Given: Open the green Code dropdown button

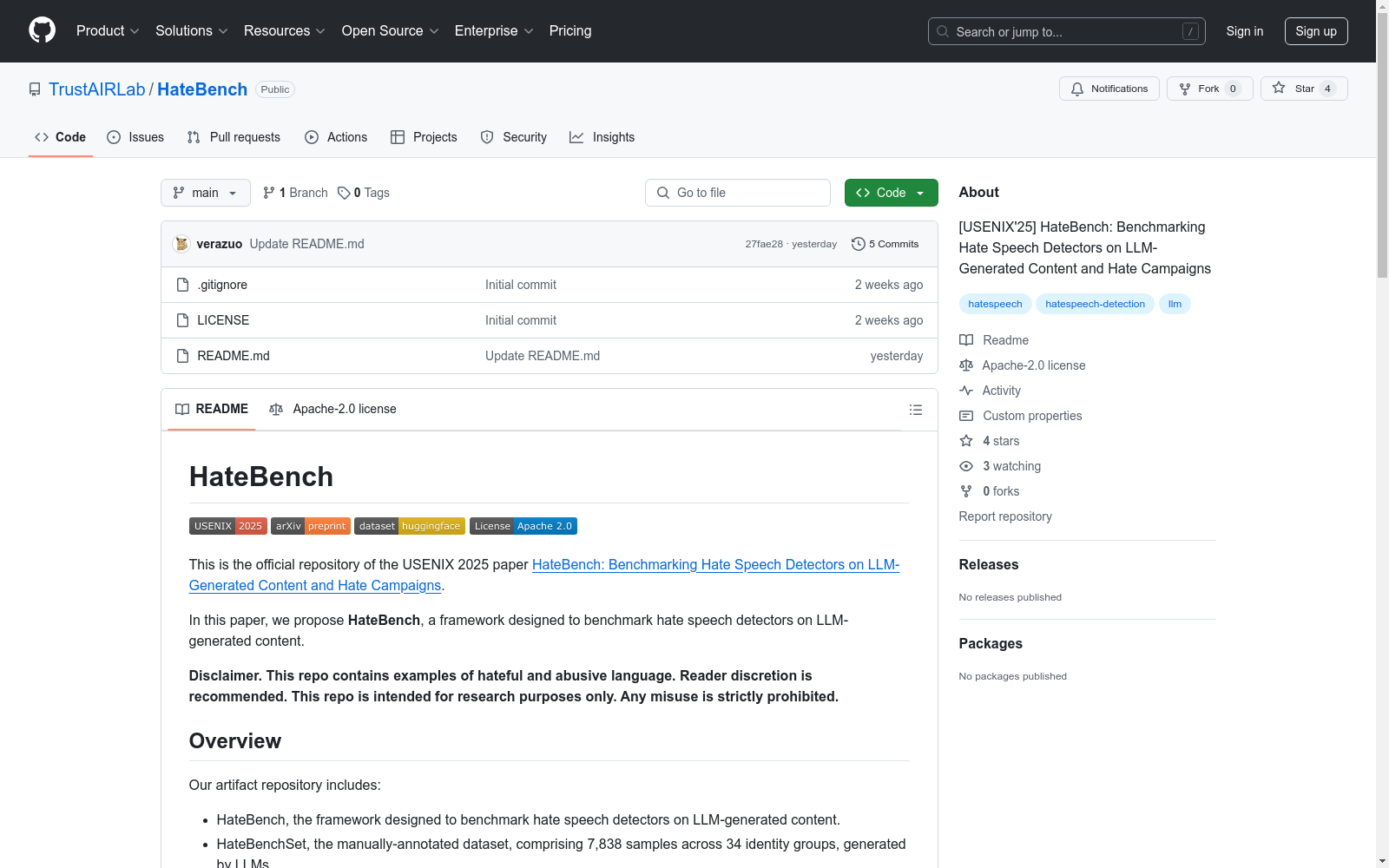Looking at the screenshot, I should [891, 193].
